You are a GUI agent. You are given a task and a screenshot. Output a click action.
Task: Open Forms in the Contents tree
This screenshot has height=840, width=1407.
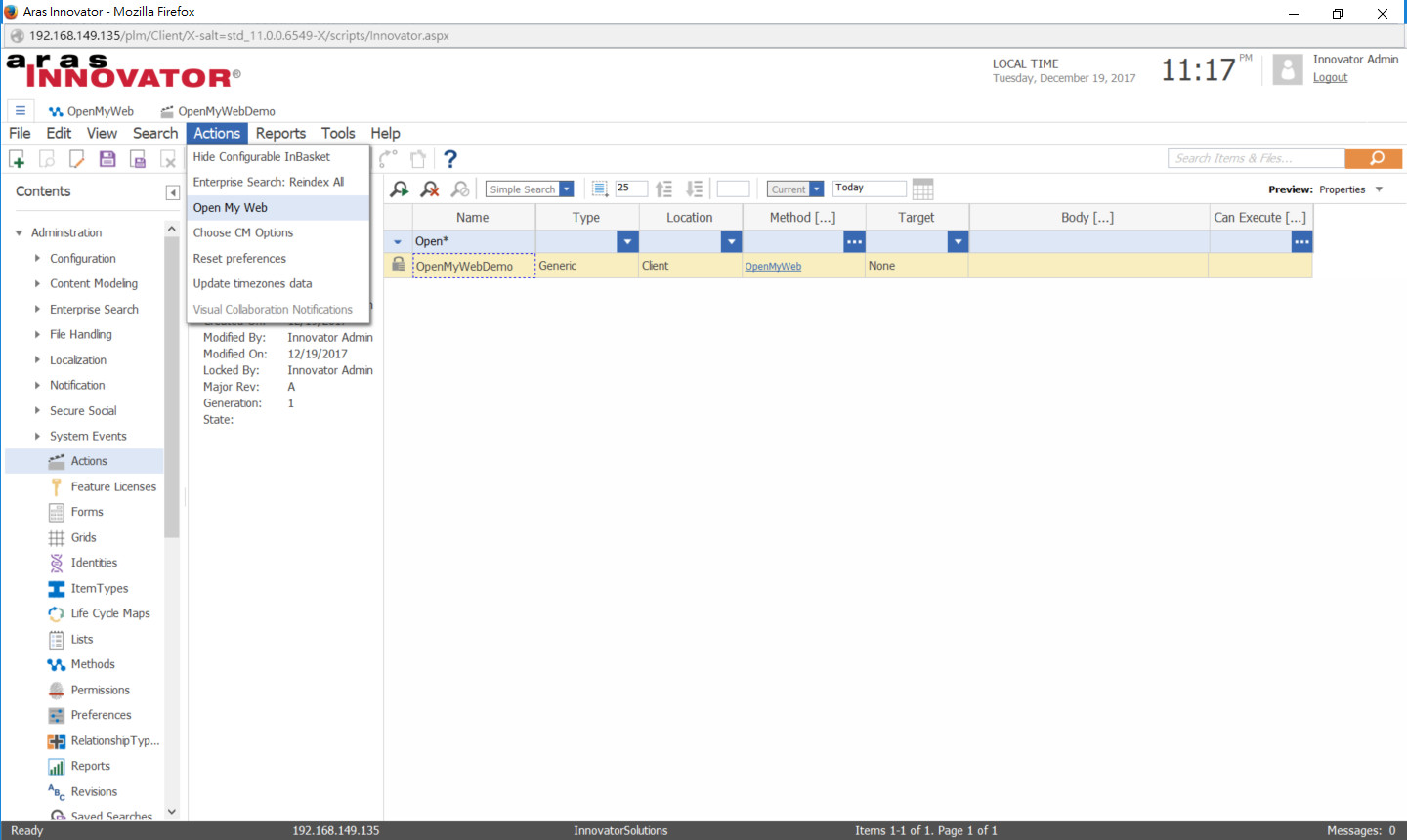(87, 512)
